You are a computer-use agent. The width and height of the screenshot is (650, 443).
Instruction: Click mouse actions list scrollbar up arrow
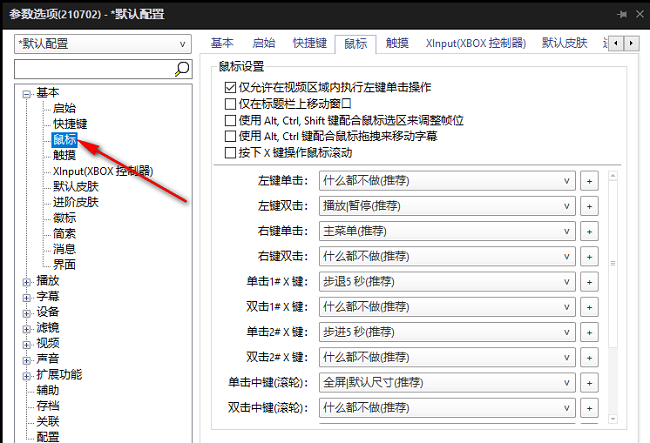pos(613,176)
